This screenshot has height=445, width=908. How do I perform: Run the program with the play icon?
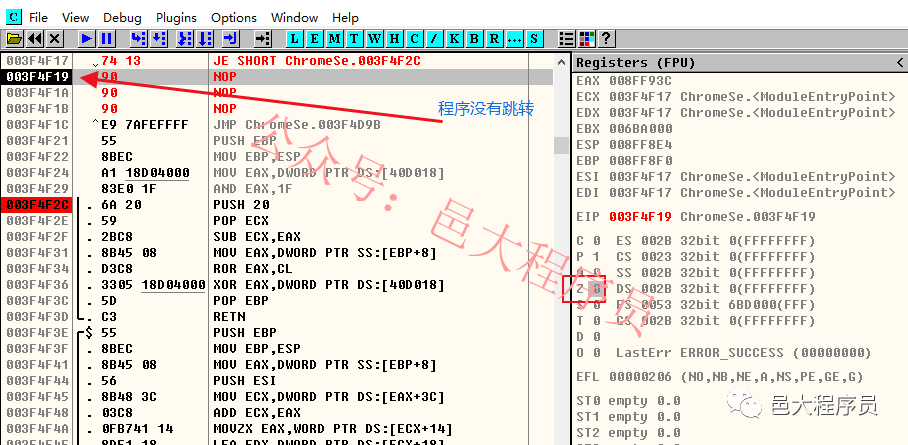coord(87,39)
